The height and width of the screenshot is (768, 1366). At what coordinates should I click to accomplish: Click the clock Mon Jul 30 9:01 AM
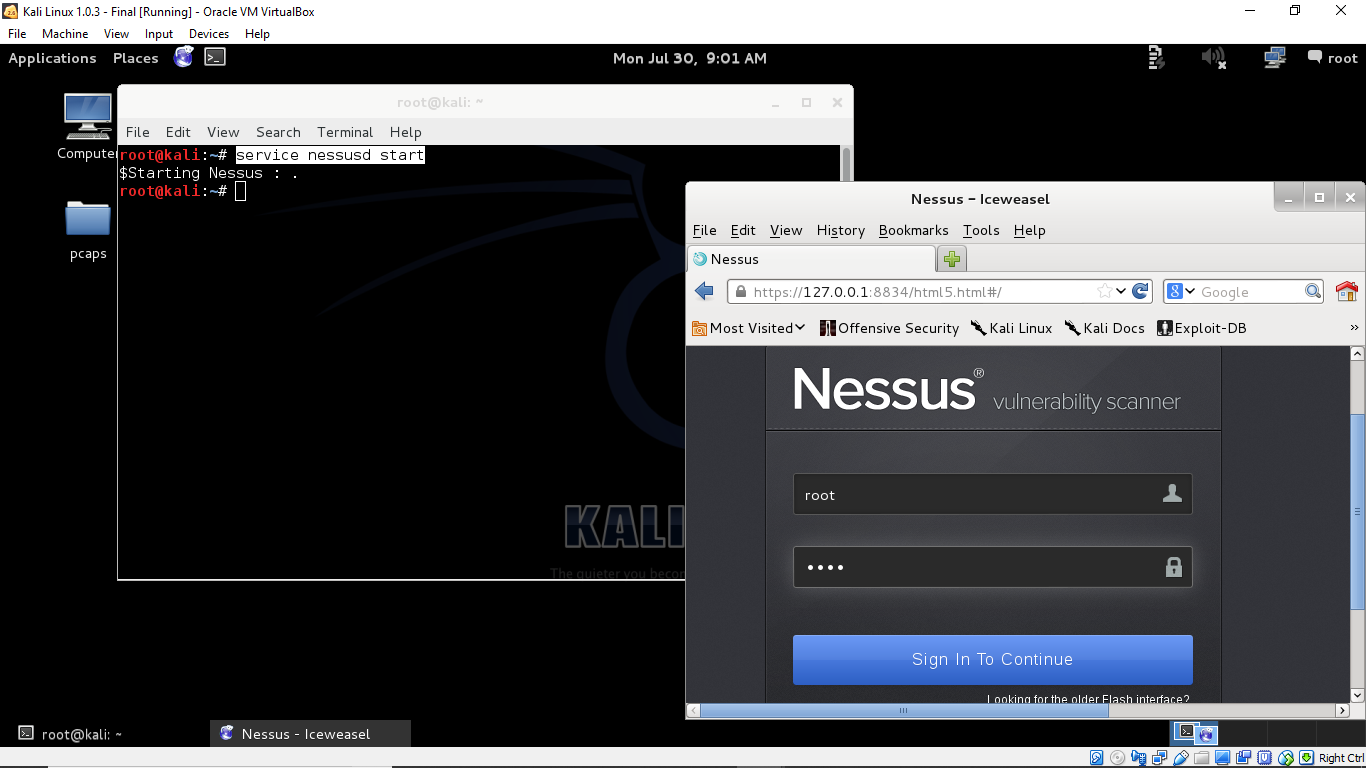[x=690, y=58]
